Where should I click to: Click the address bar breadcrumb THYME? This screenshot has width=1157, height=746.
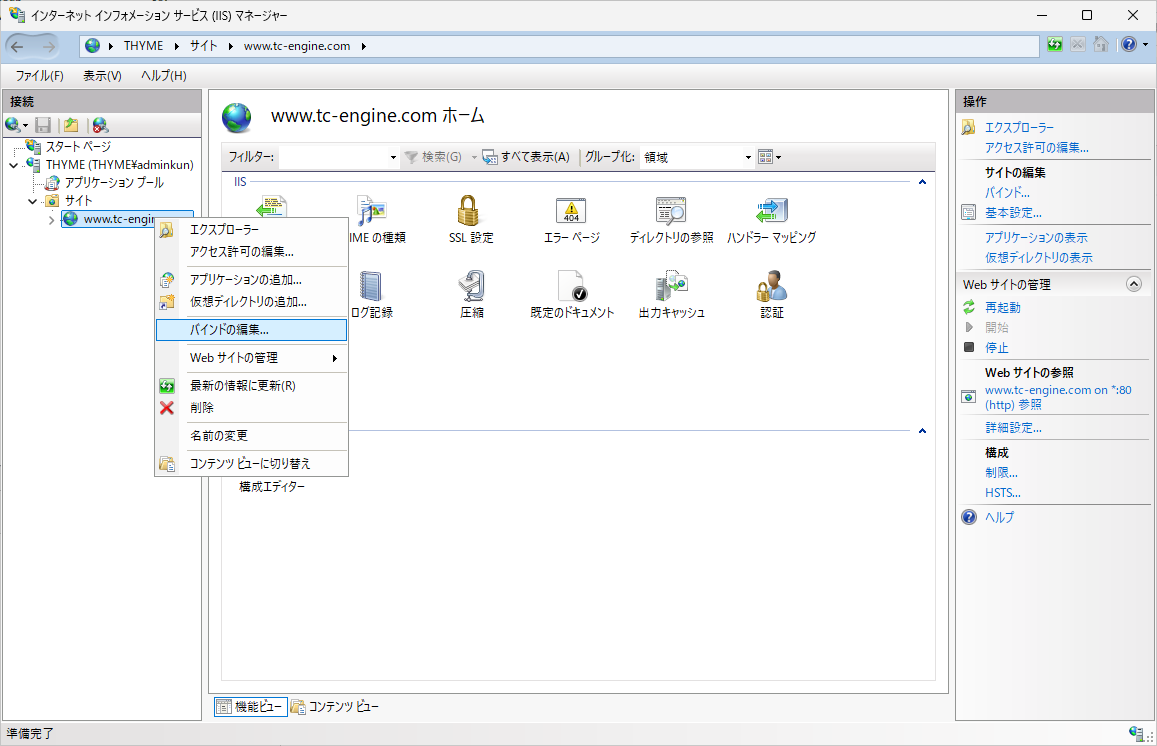tap(144, 46)
